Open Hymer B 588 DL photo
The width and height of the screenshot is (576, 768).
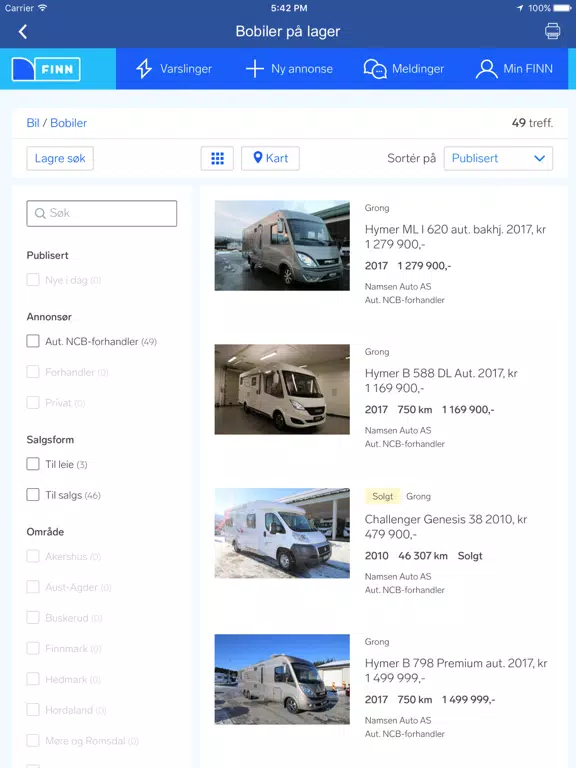click(x=282, y=389)
